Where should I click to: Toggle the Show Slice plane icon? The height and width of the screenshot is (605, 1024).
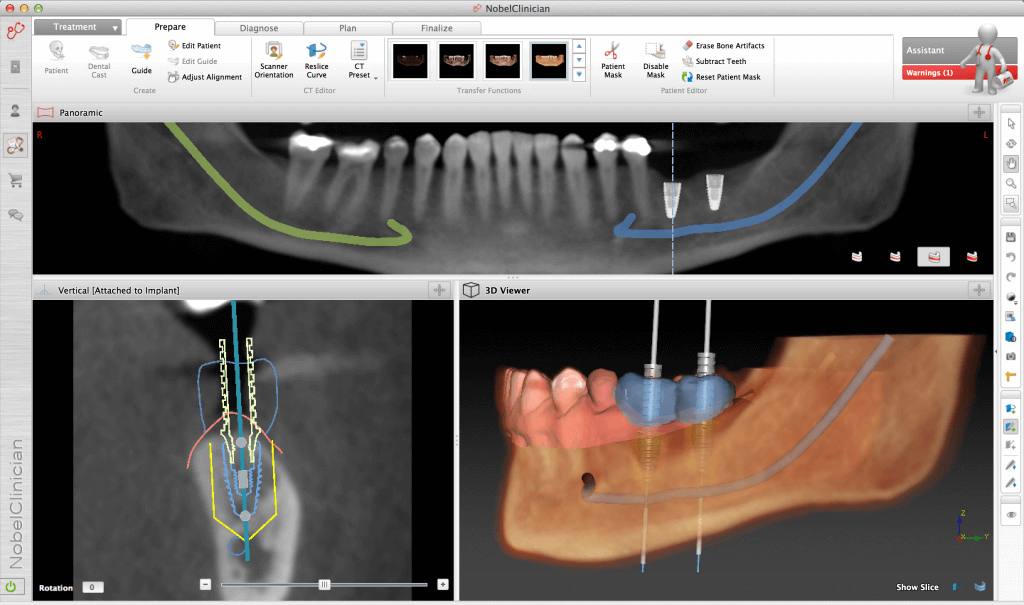(957, 587)
